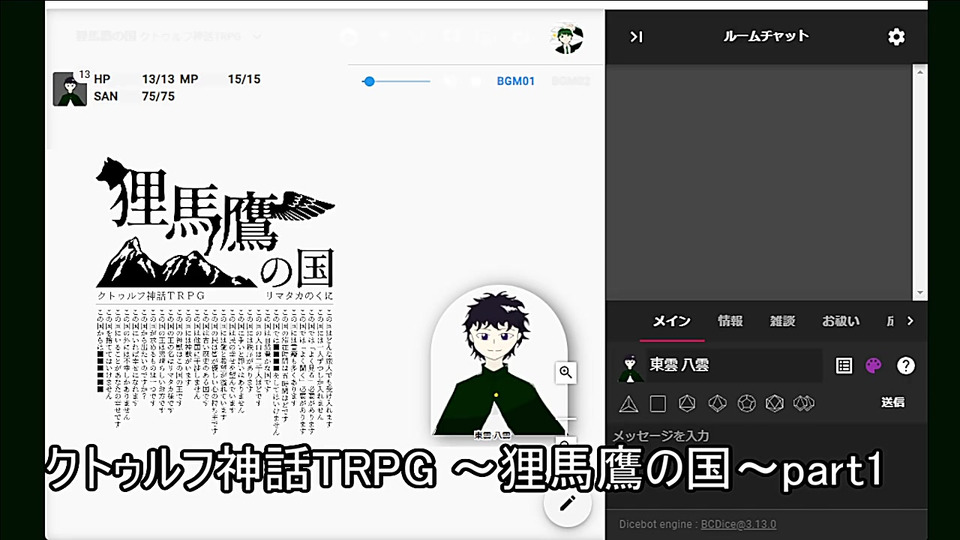Open the status panel character portrait
Viewport: 960px width, 540px height.
coord(69,89)
